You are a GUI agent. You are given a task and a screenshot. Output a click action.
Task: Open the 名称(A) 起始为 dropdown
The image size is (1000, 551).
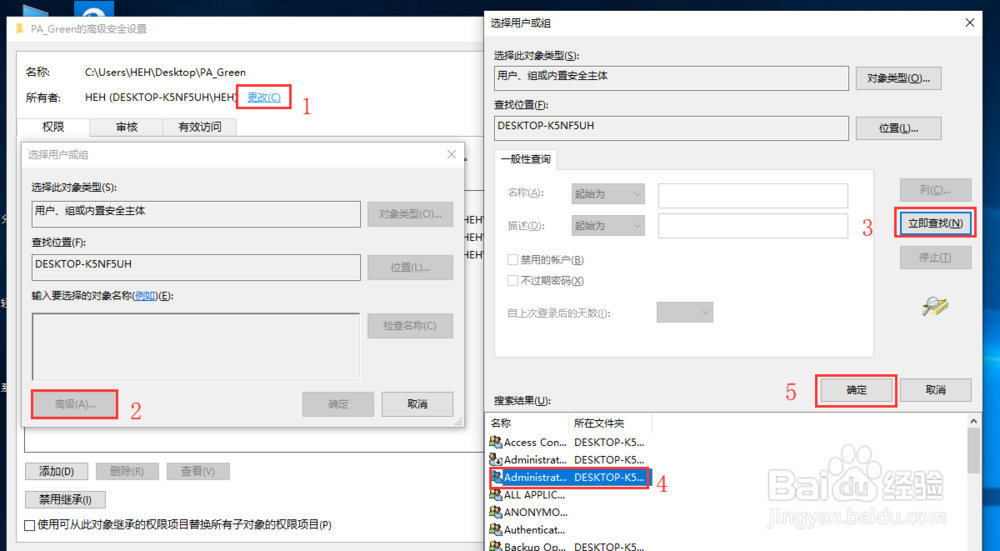(608, 194)
